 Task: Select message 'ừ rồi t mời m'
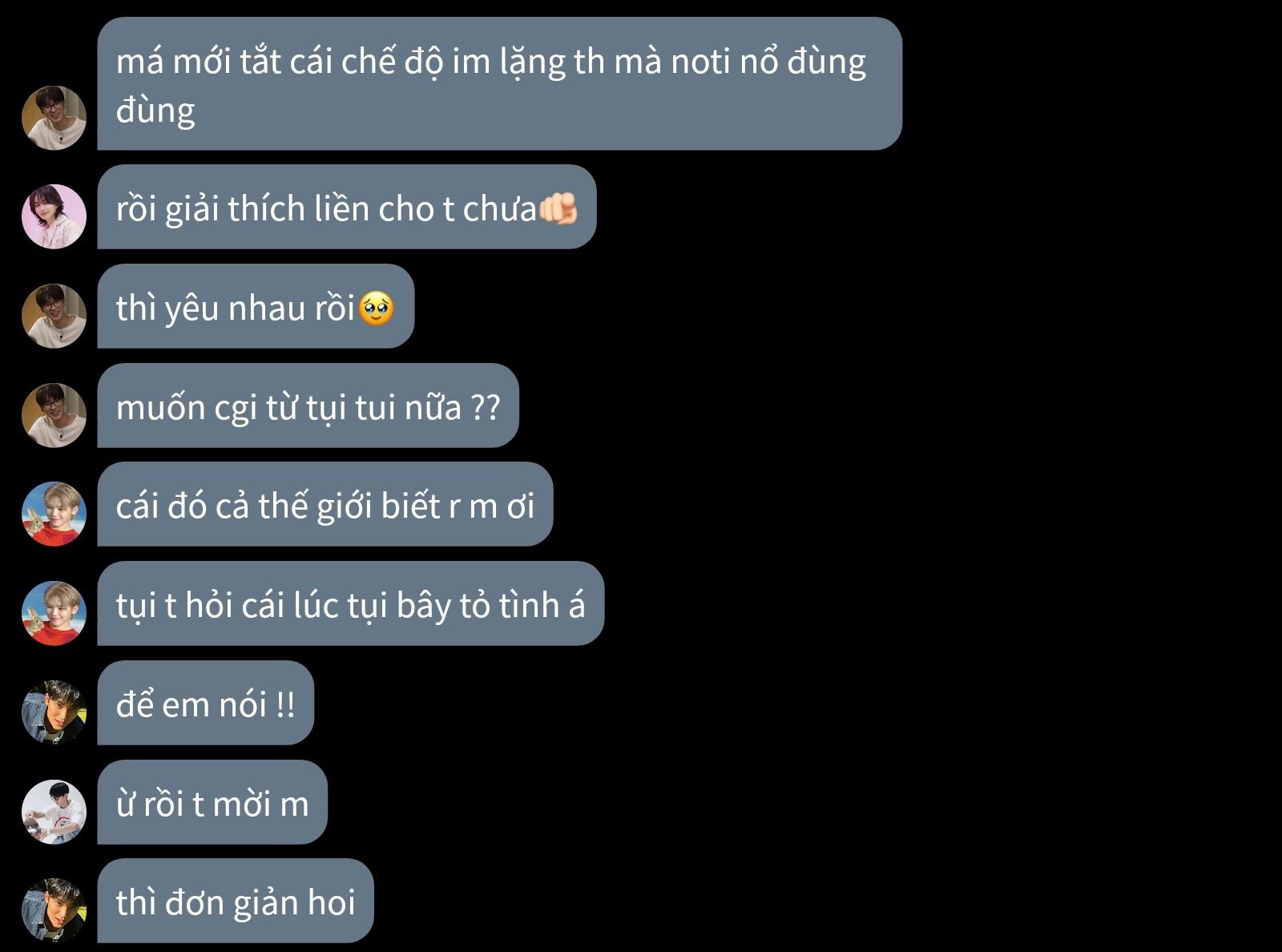pos(212,802)
